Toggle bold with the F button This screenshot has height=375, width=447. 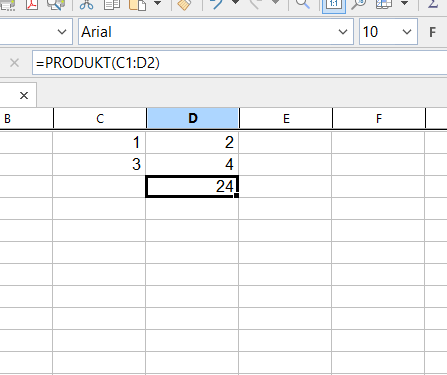tap(432, 32)
